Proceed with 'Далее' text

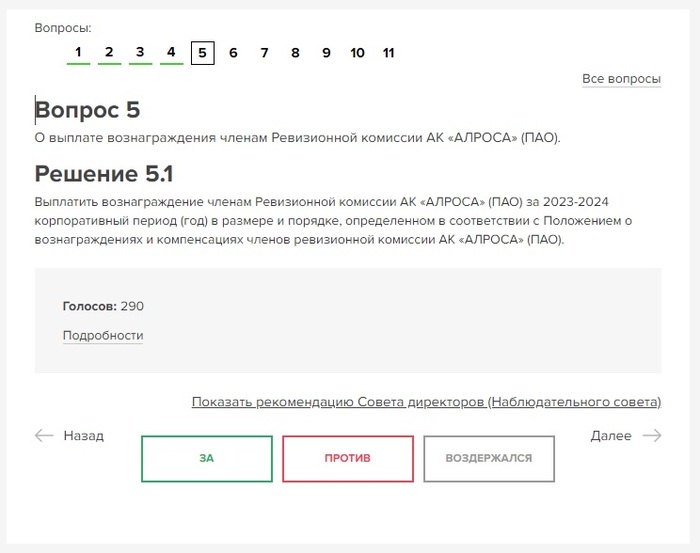point(611,436)
